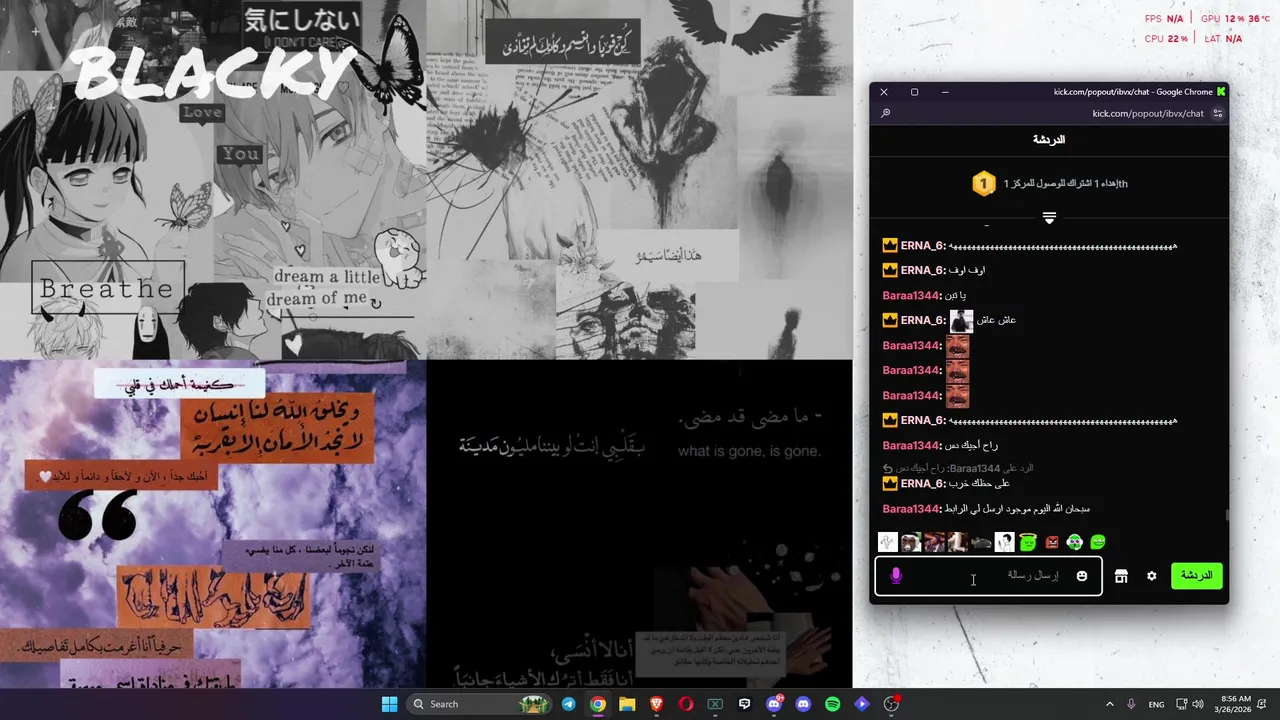Image resolution: width=1280 pixels, height=720 pixels.
Task: Open OBS Studio from the taskbar
Action: (891, 704)
